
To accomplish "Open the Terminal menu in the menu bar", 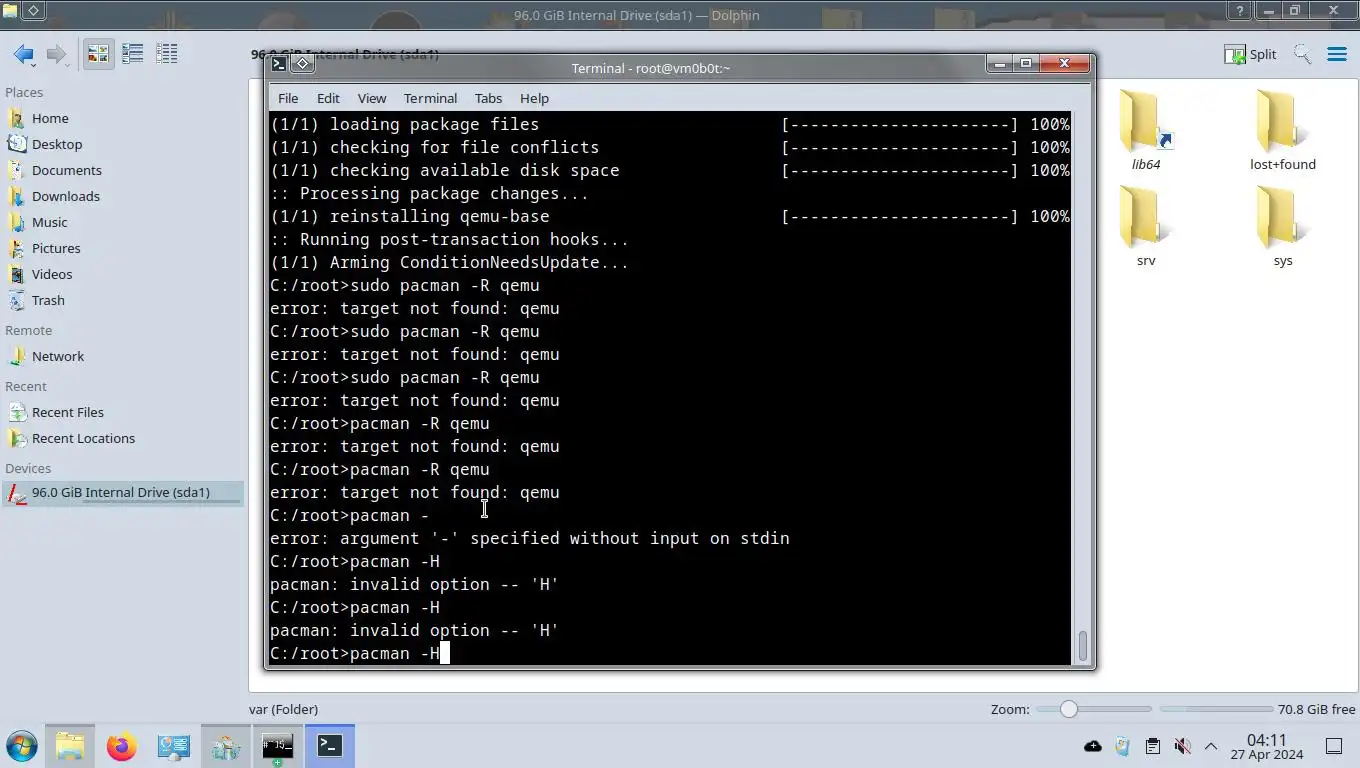I will coord(430,98).
